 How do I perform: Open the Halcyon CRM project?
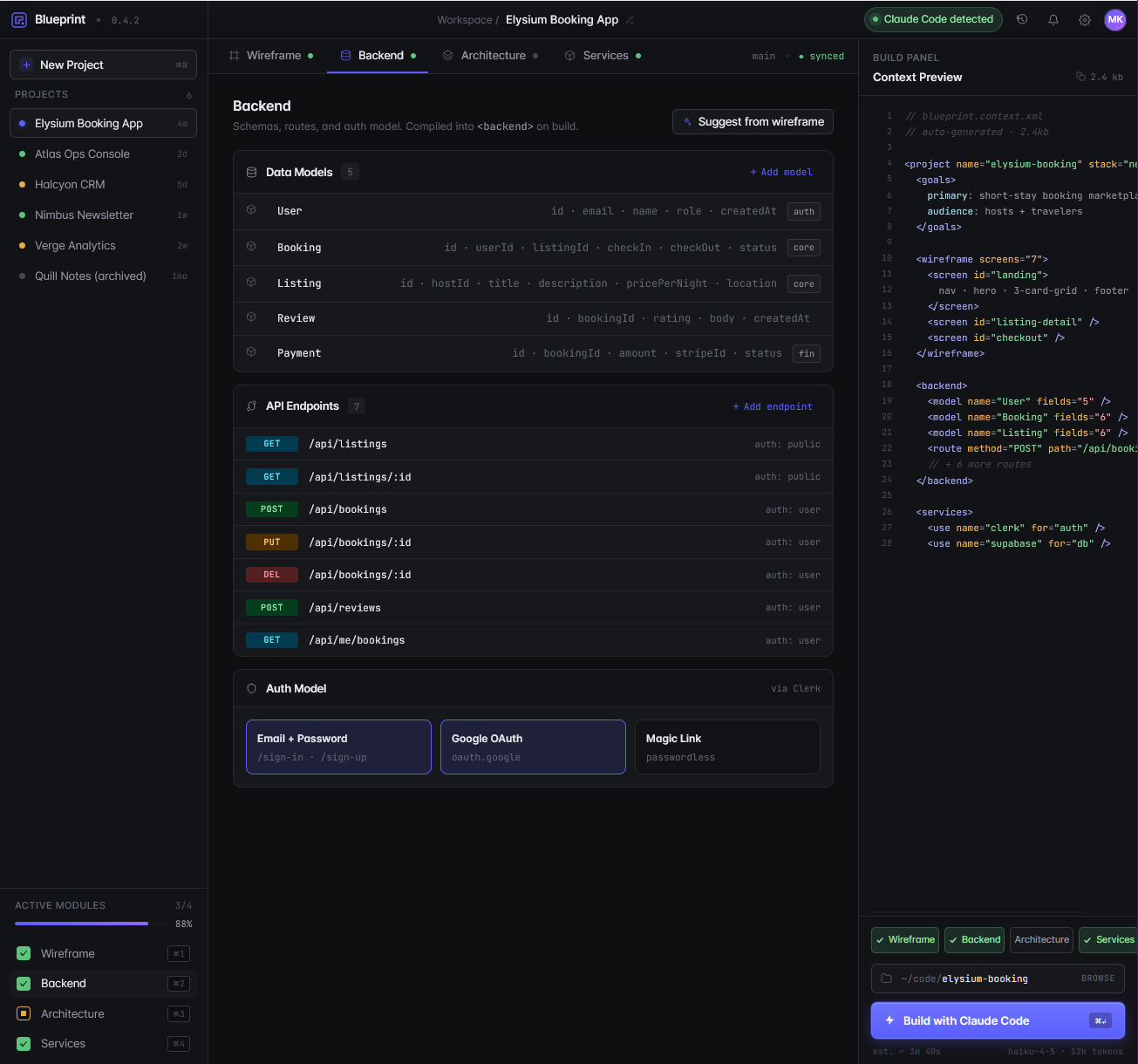pyautogui.click(x=103, y=184)
